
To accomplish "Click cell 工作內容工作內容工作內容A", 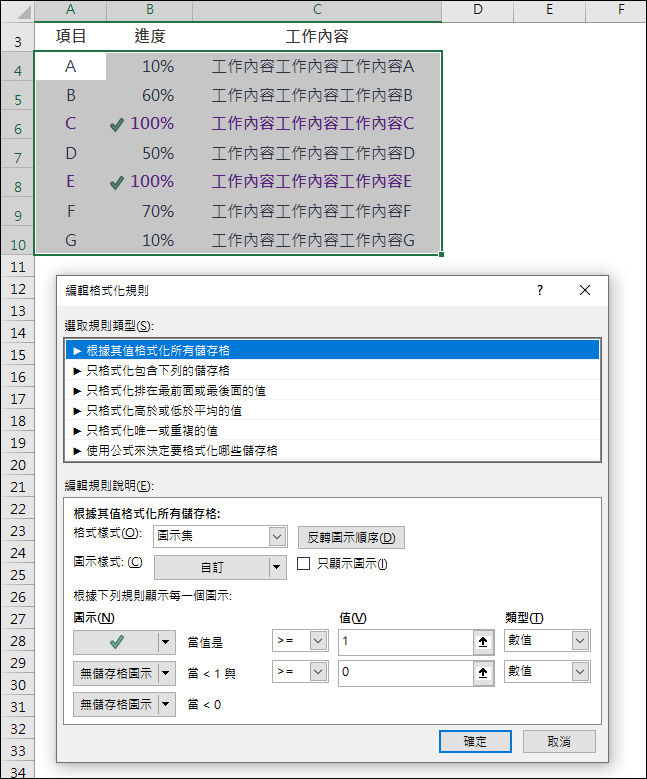I will point(317,66).
